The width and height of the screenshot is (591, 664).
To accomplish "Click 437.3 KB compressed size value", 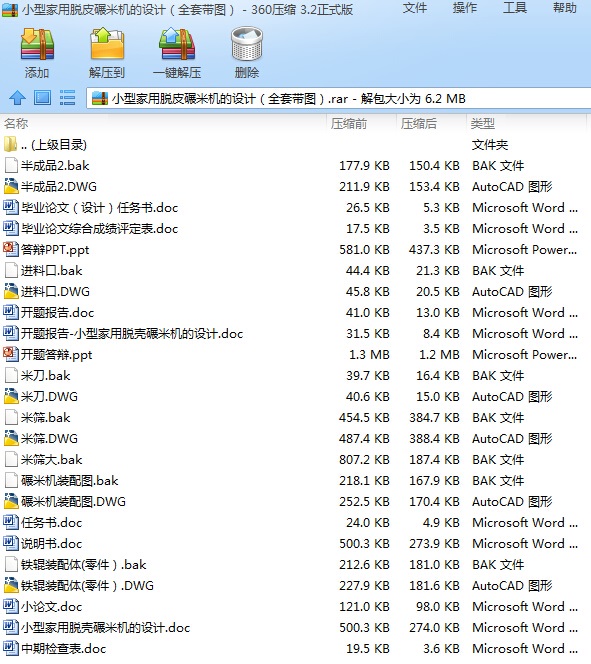I will click(434, 249).
